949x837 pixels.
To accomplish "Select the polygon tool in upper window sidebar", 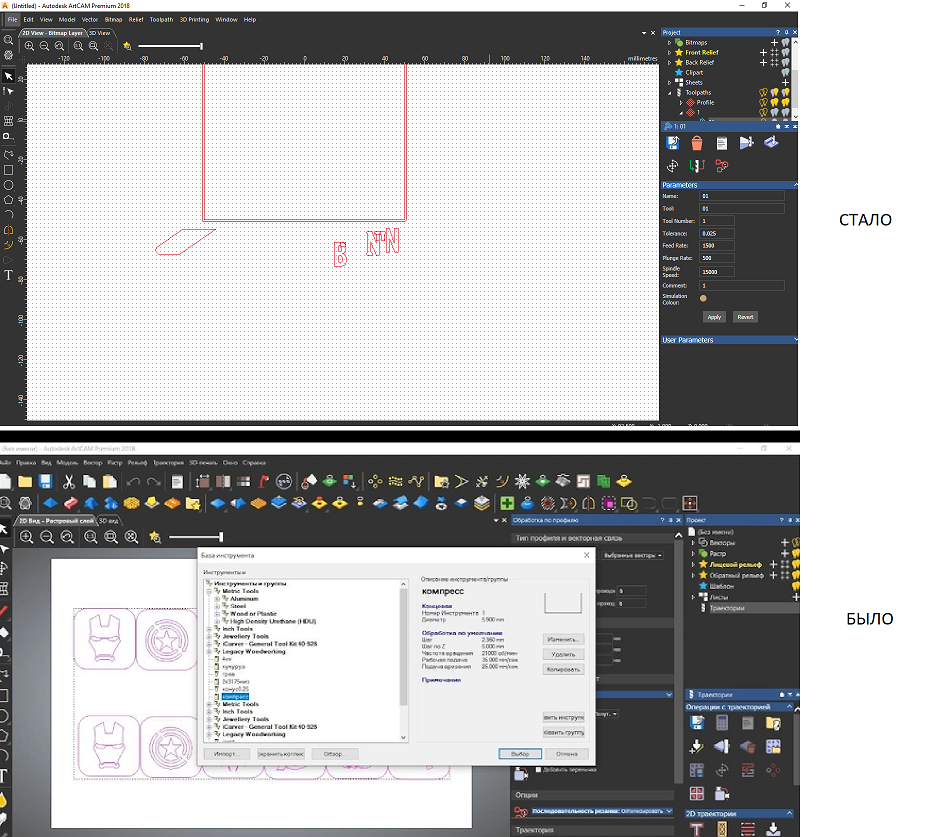I will pyautogui.click(x=8, y=200).
